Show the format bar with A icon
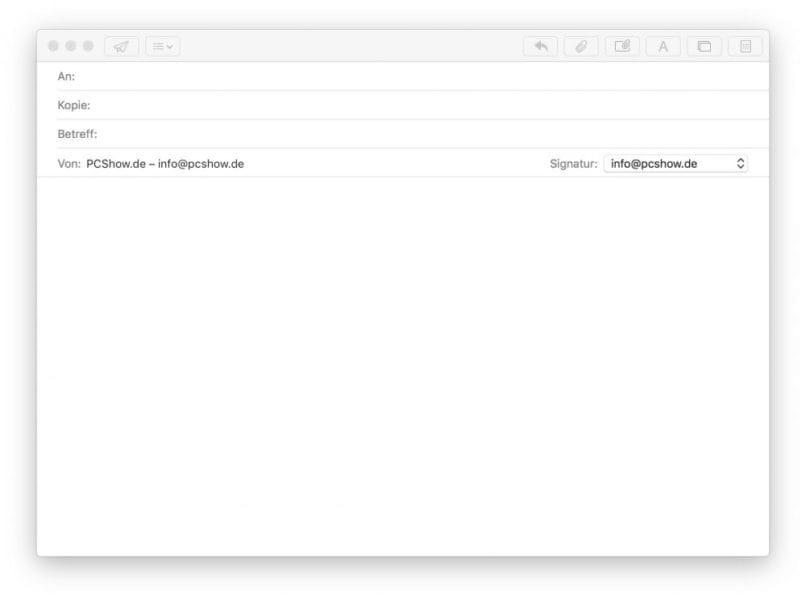The width and height of the screenshot is (806, 600). [x=663, y=47]
